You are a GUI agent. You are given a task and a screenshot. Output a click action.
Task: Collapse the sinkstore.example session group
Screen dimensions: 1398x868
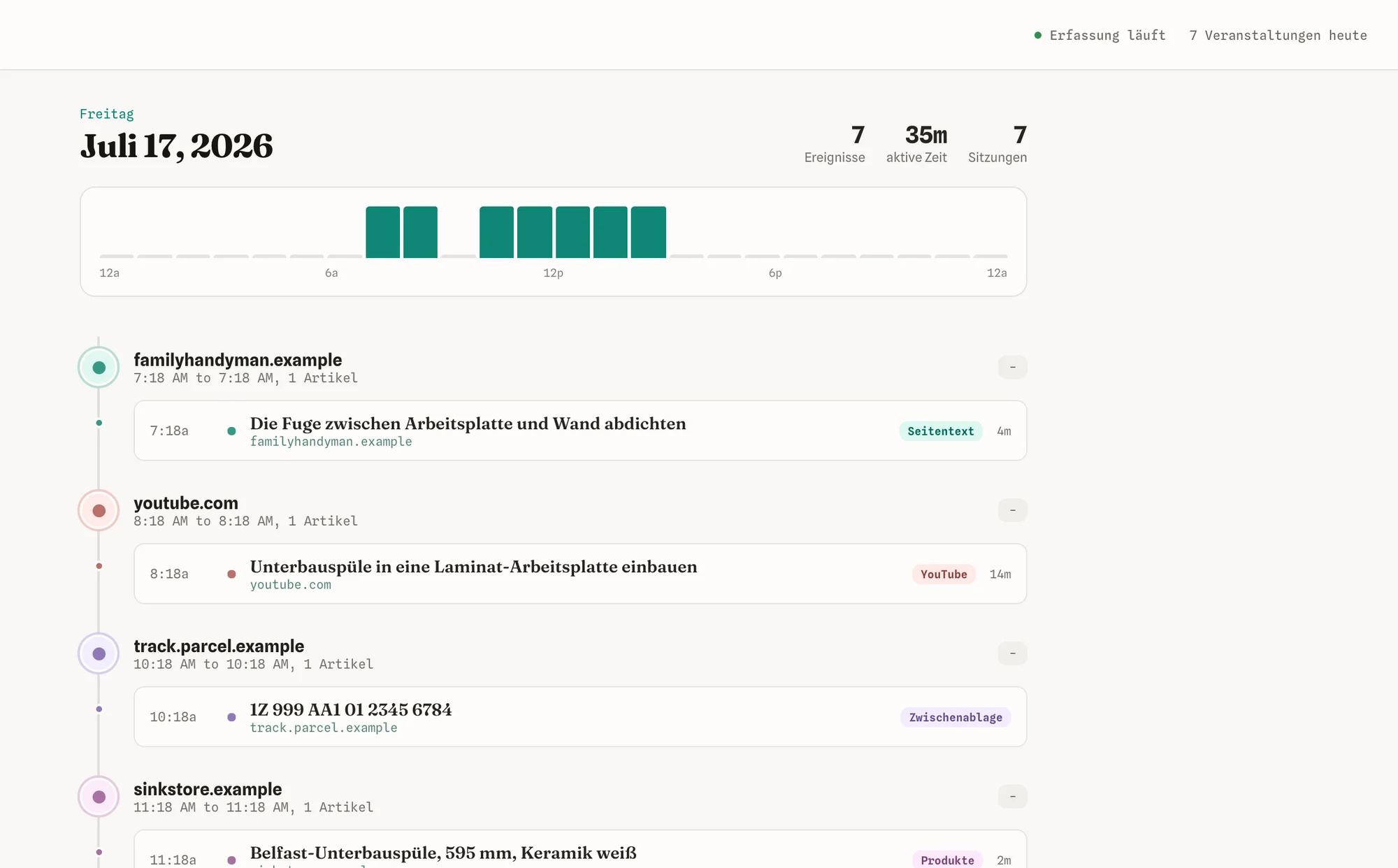point(1012,796)
